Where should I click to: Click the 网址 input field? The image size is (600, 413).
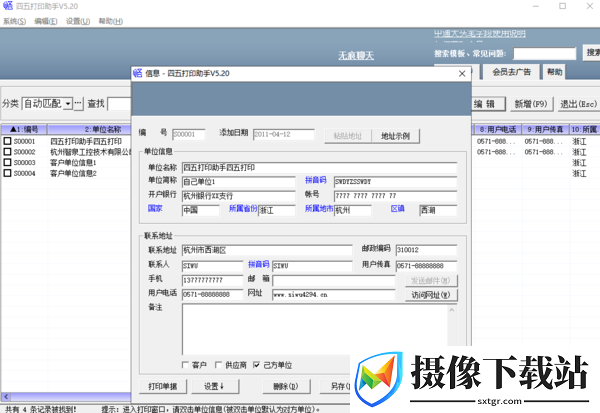[x=334, y=295]
